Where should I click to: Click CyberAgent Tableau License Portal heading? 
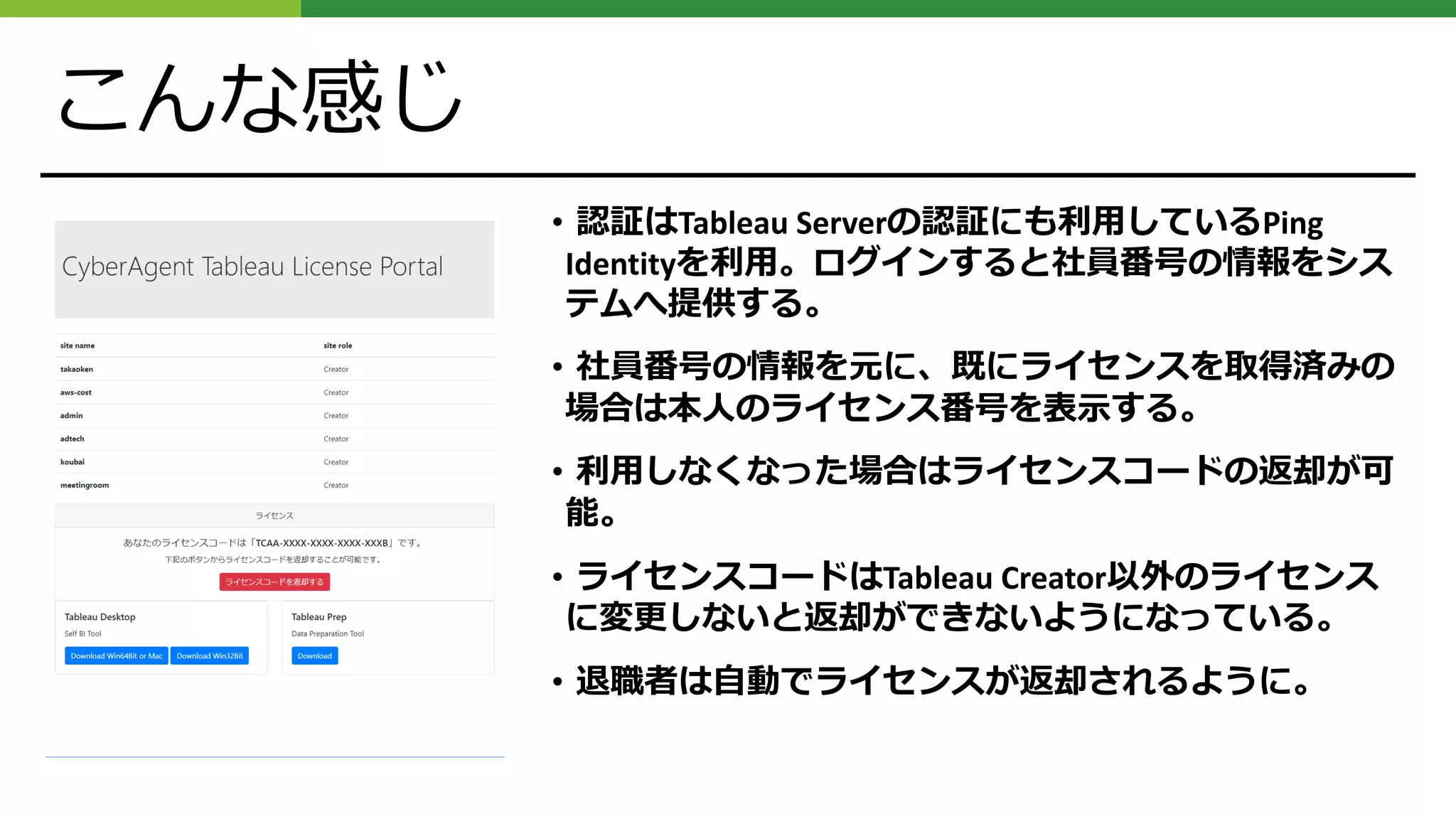[252, 267]
